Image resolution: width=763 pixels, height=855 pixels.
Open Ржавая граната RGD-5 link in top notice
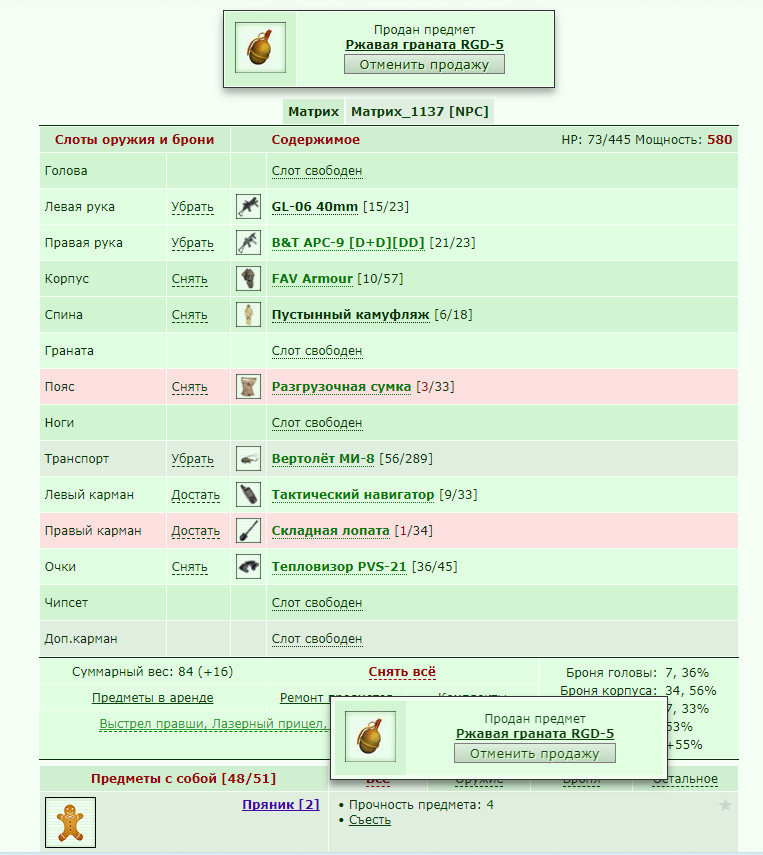tap(424, 45)
